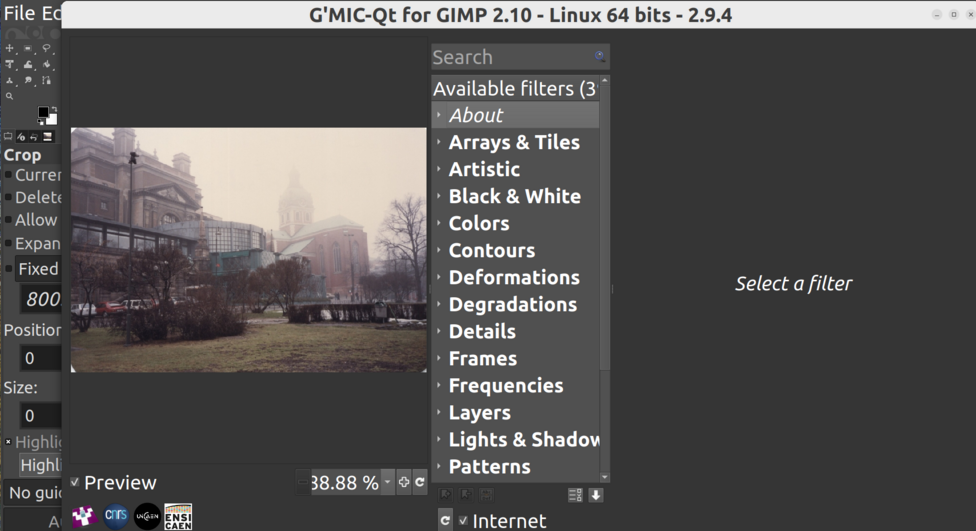Expand the Arrays & Tiles category arrow
Screen dimensions: 976x531
click(439, 142)
